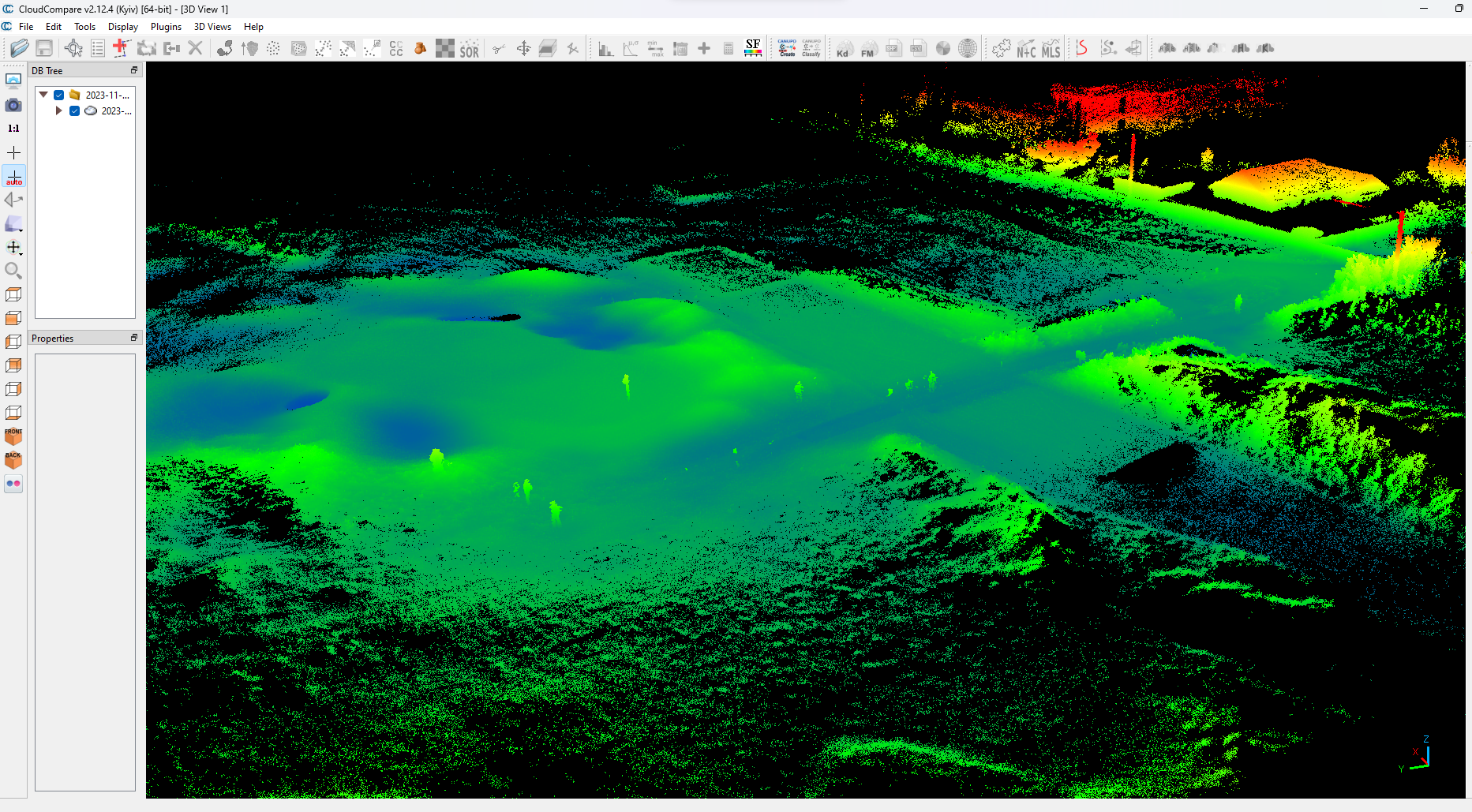The height and width of the screenshot is (812, 1472).
Task: Uncheck the 2023-11 folder checkbox
Action: 59,95
